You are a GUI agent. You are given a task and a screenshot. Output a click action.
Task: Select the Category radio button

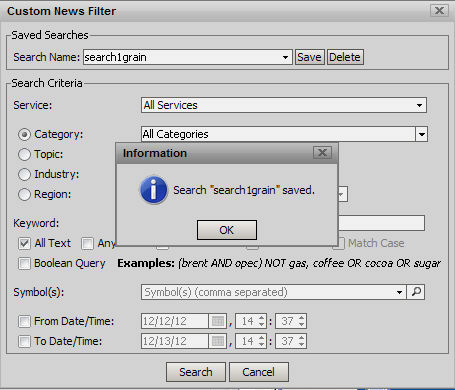(x=24, y=134)
